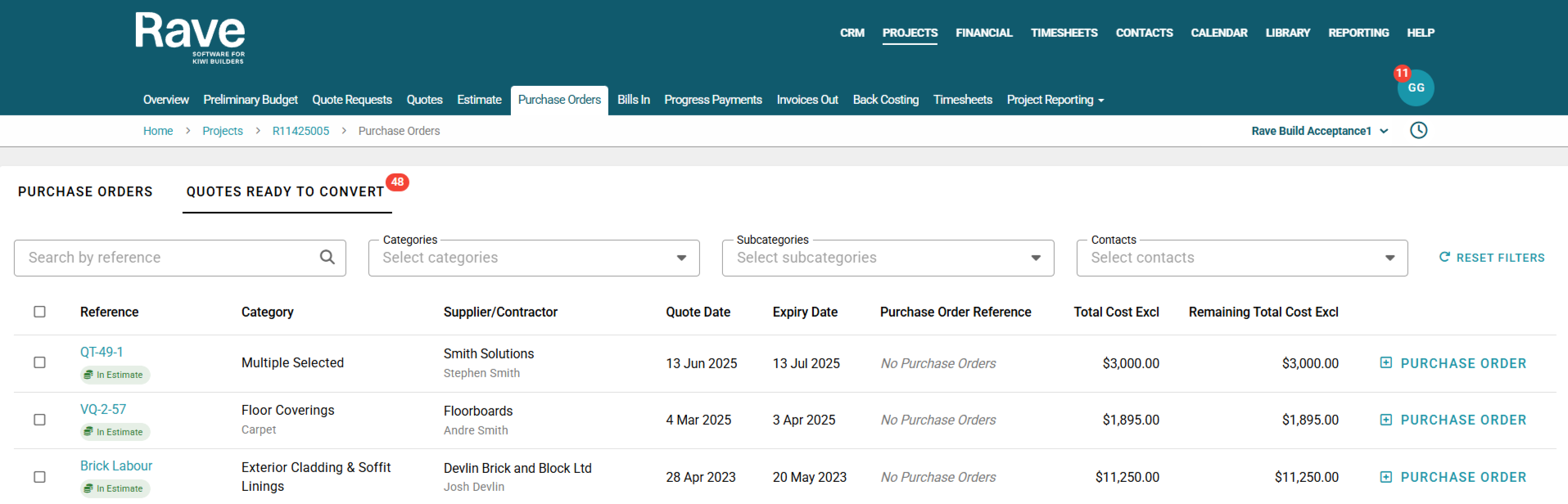Go to Projects in the breadcrumb
Image resolution: width=1568 pixels, height=504 pixels.
223,131
